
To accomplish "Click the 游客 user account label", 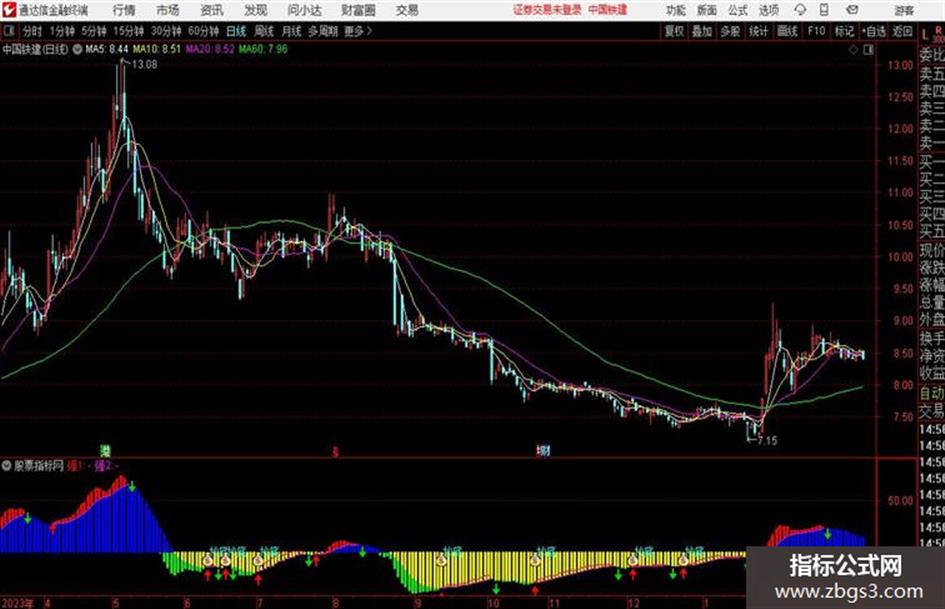I will (x=904, y=10).
